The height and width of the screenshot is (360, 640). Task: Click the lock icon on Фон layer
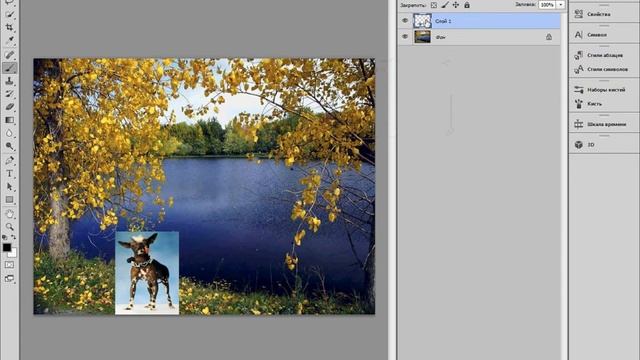pos(549,37)
